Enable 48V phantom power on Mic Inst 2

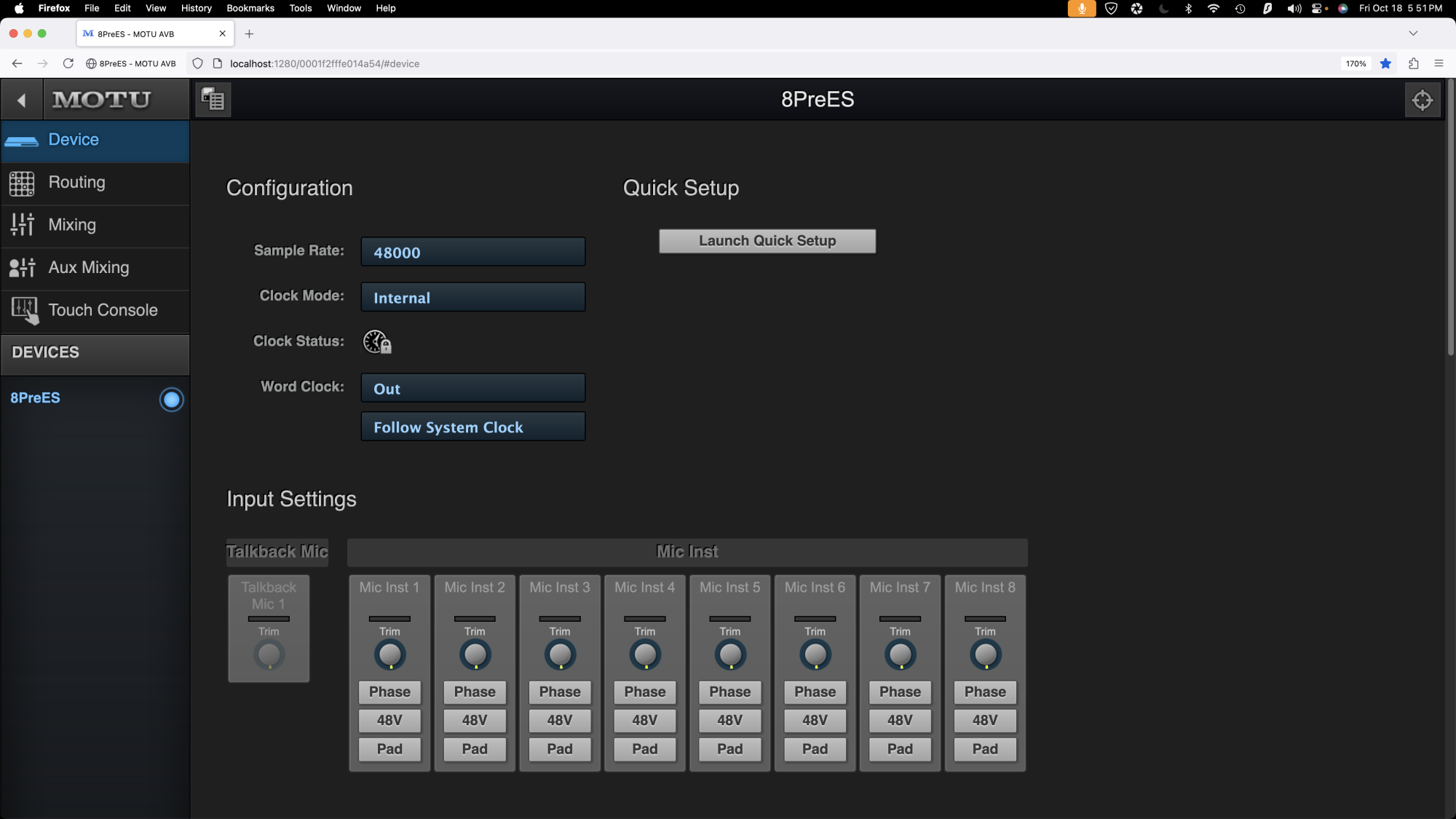(x=475, y=721)
